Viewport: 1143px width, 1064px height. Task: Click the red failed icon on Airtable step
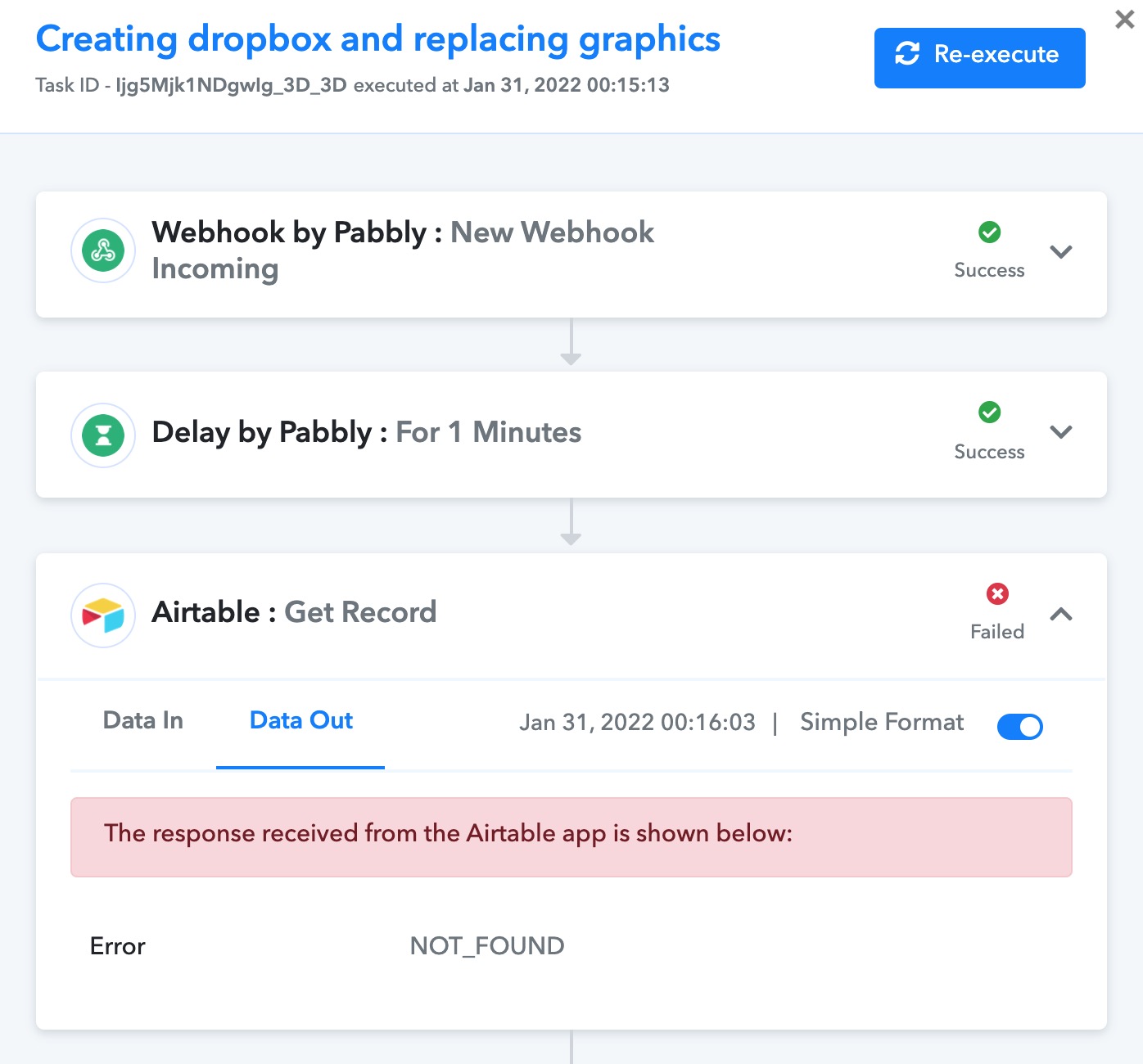click(x=997, y=593)
